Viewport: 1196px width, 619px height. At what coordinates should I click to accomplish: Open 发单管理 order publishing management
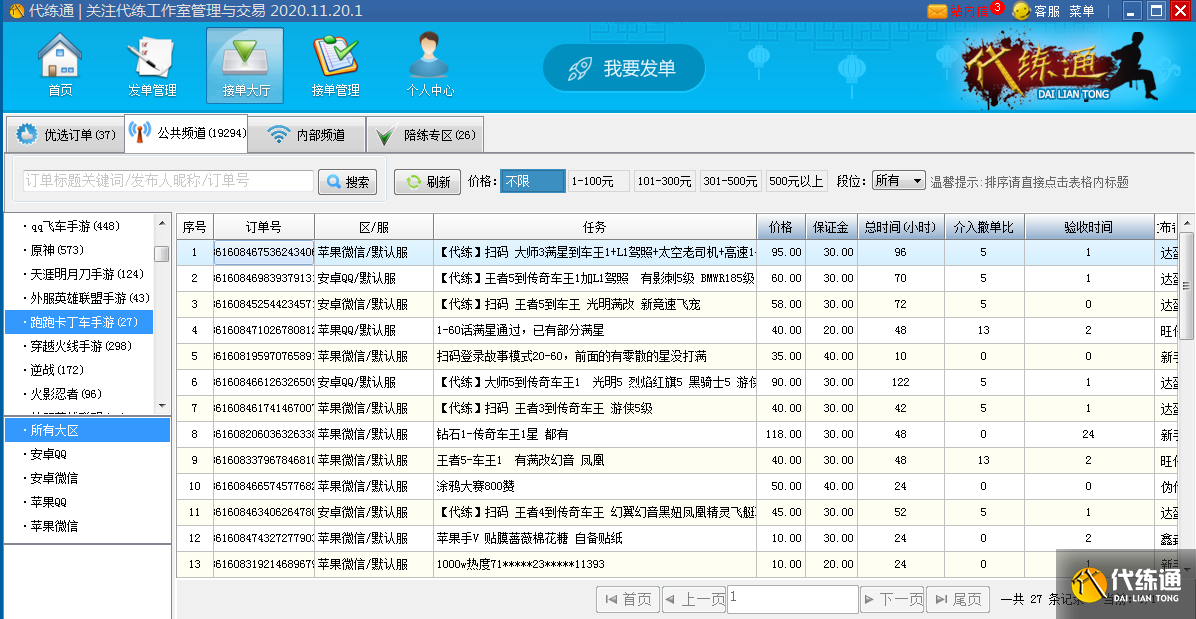pos(152,64)
